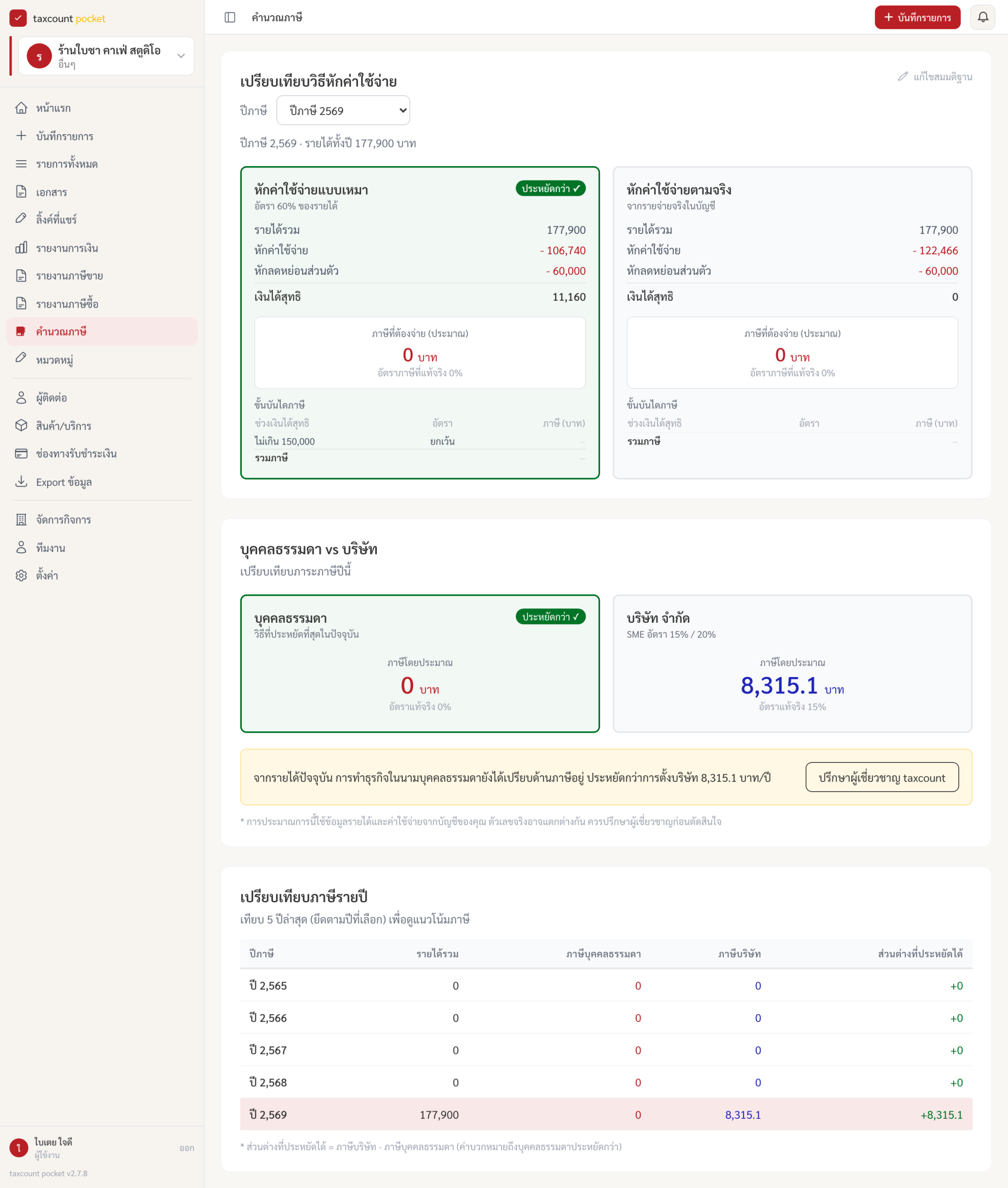Screen dimensions: 1008x1188
Task: Click the person icon for ผู้ติดต่อ
Action: [21, 398]
